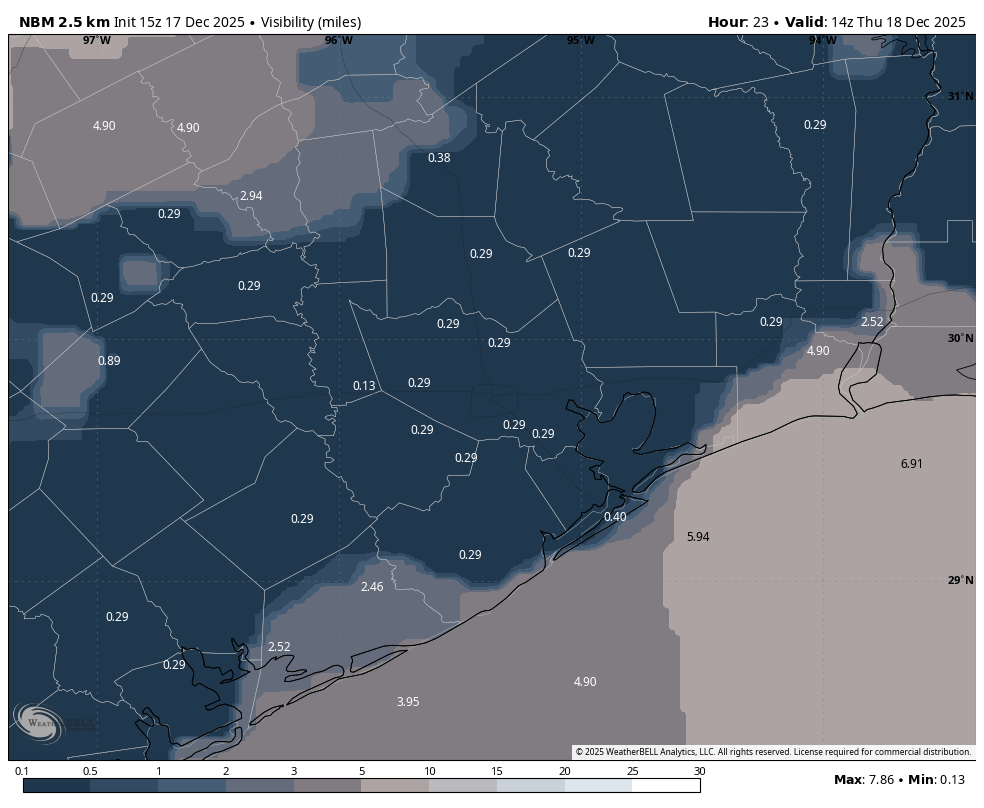Click the 0.89 visibility value
The height and width of the screenshot is (808, 984).
pyautogui.click(x=109, y=361)
